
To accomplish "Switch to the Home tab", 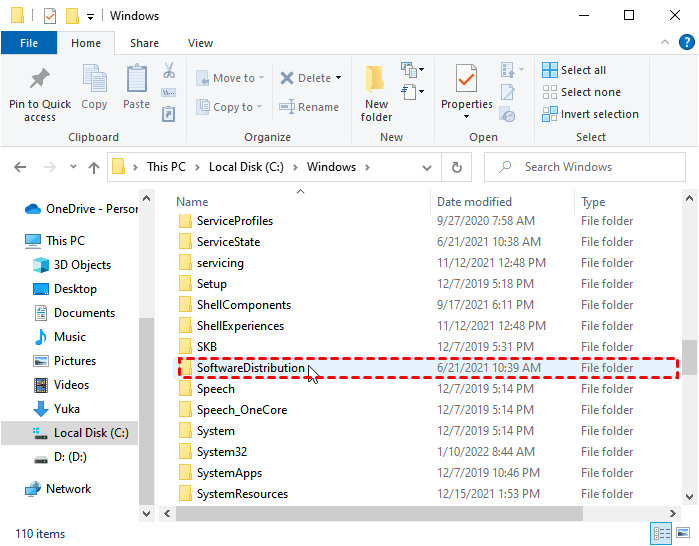I will pyautogui.click(x=86, y=43).
